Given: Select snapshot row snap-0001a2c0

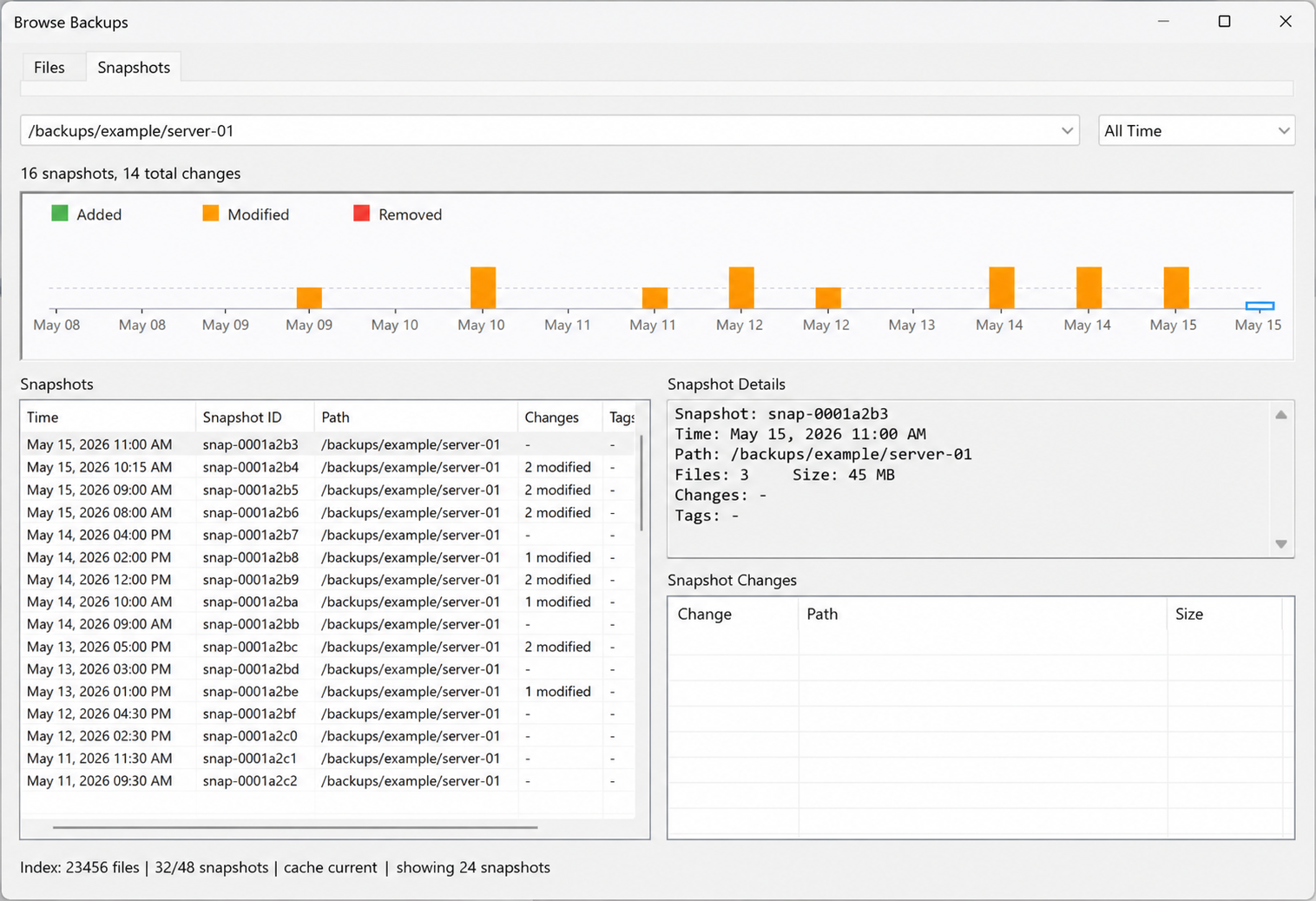Looking at the screenshot, I should 328,736.
